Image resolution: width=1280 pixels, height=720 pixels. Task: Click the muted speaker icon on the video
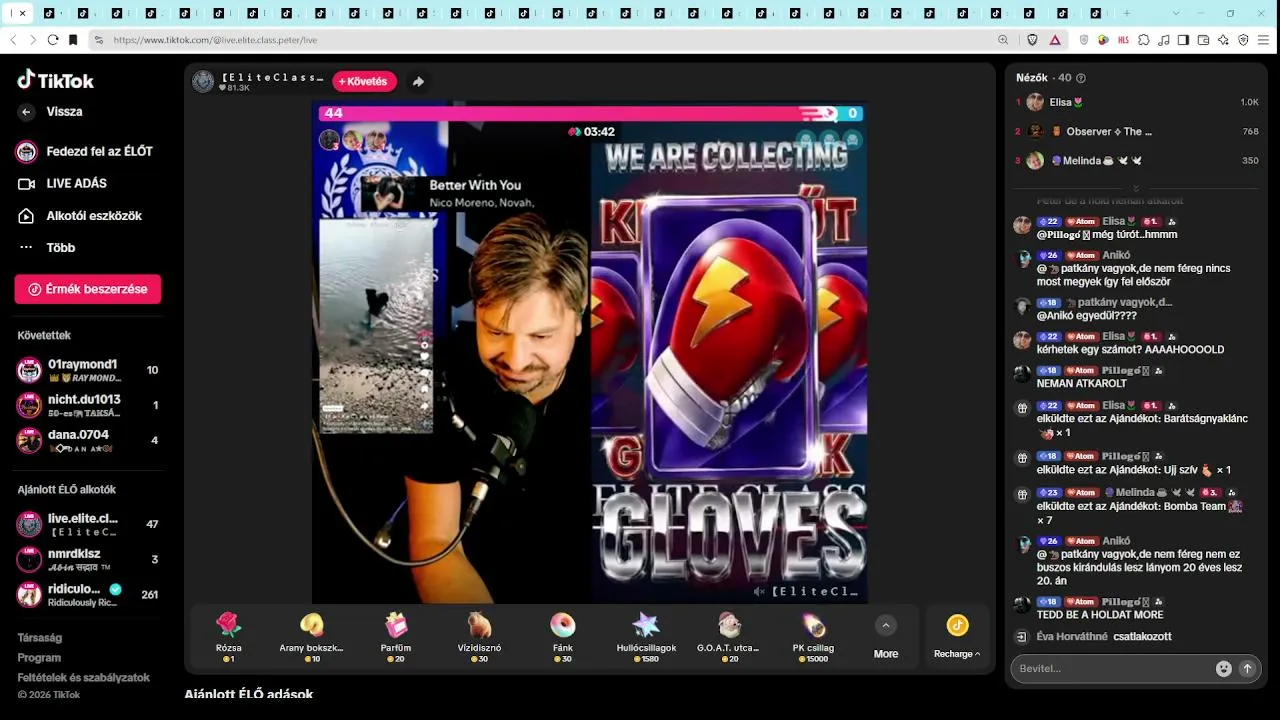tap(760, 592)
